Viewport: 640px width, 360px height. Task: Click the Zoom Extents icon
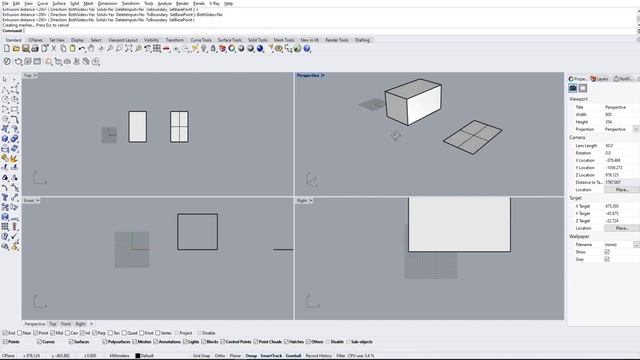tap(129, 49)
